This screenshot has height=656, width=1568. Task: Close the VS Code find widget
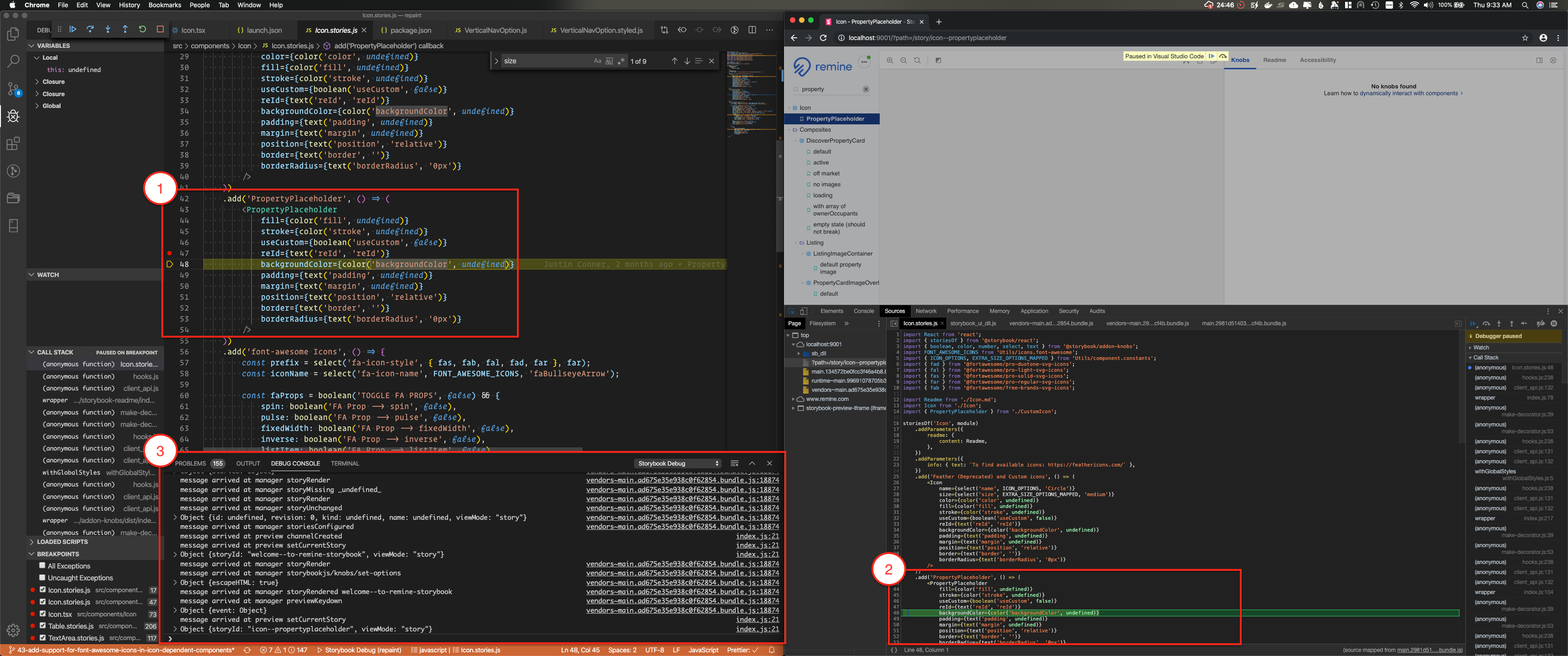point(712,61)
